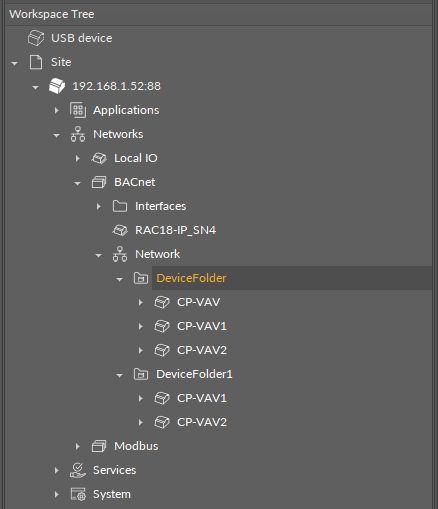
Task: Select the "System" label
Action: point(112,494)
